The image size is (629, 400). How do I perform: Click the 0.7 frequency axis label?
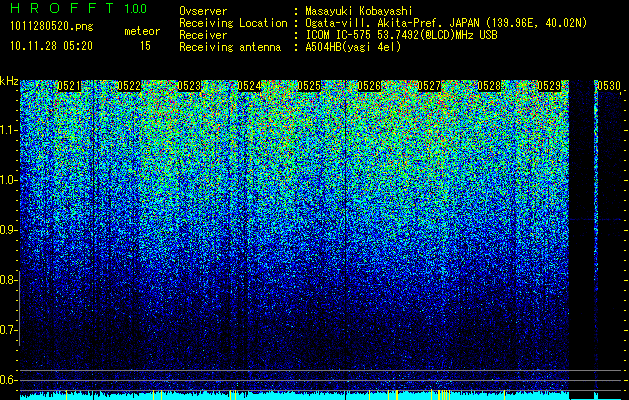(x=9, y=330)
